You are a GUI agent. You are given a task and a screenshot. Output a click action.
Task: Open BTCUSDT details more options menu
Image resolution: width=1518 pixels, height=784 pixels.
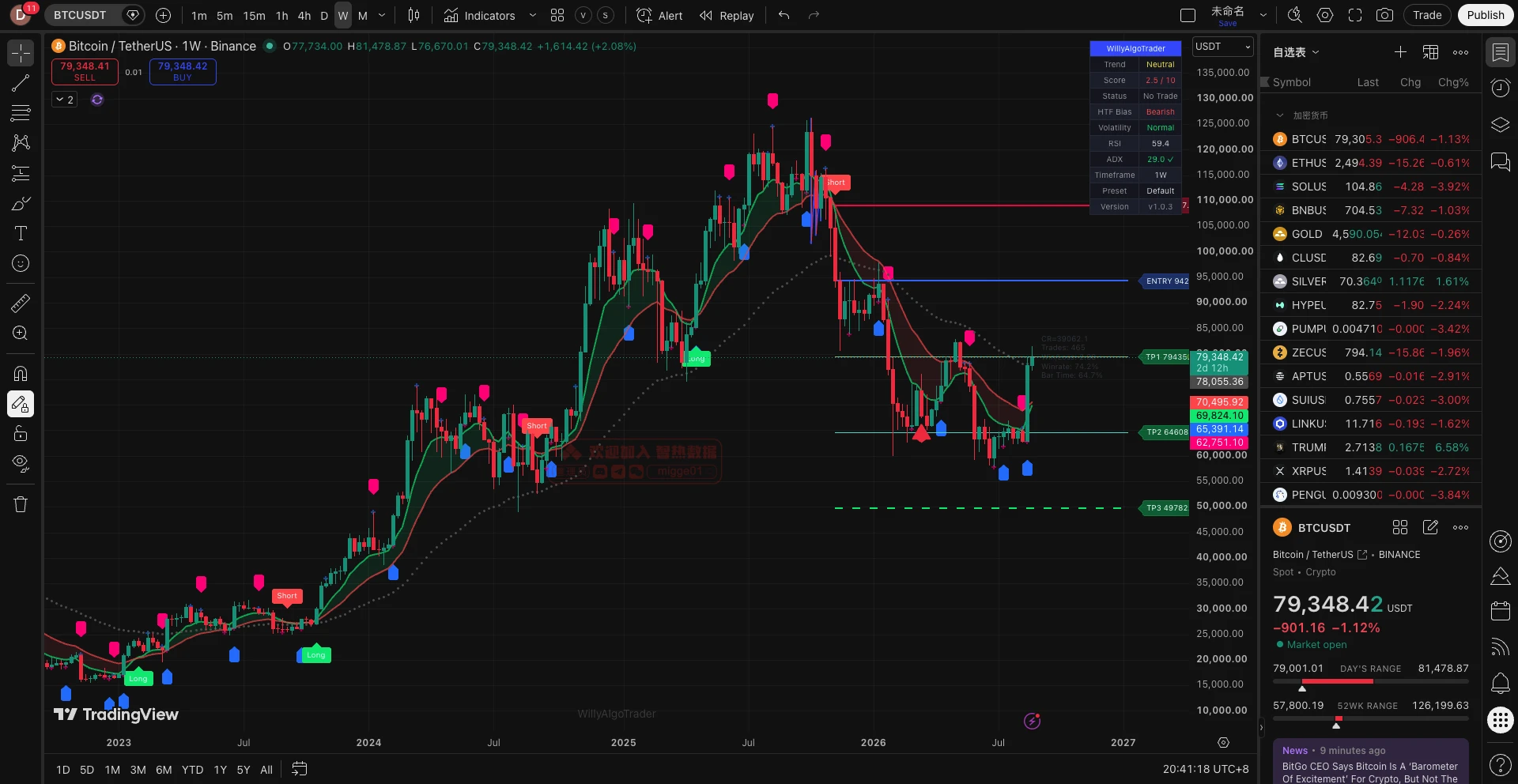point(1460,527)
